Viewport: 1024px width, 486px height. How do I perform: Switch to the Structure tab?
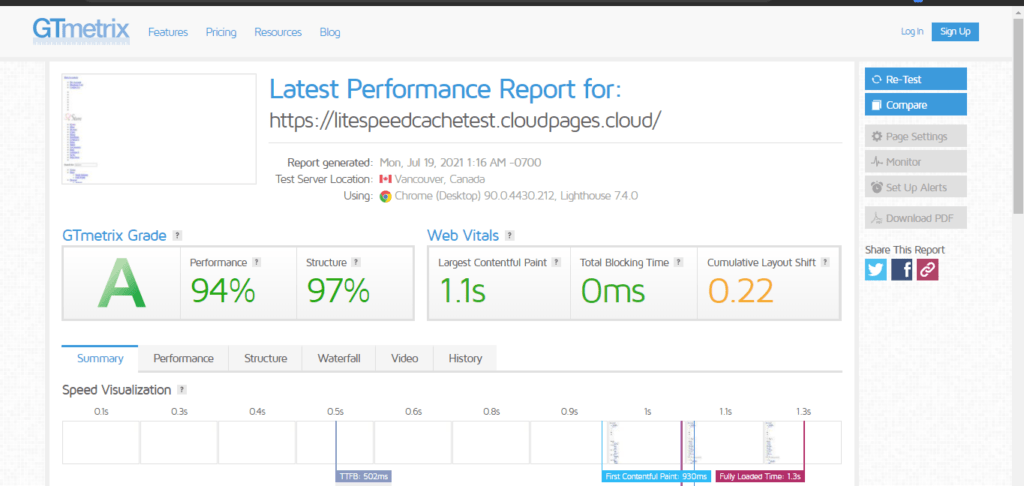click(x=266, y=358)
